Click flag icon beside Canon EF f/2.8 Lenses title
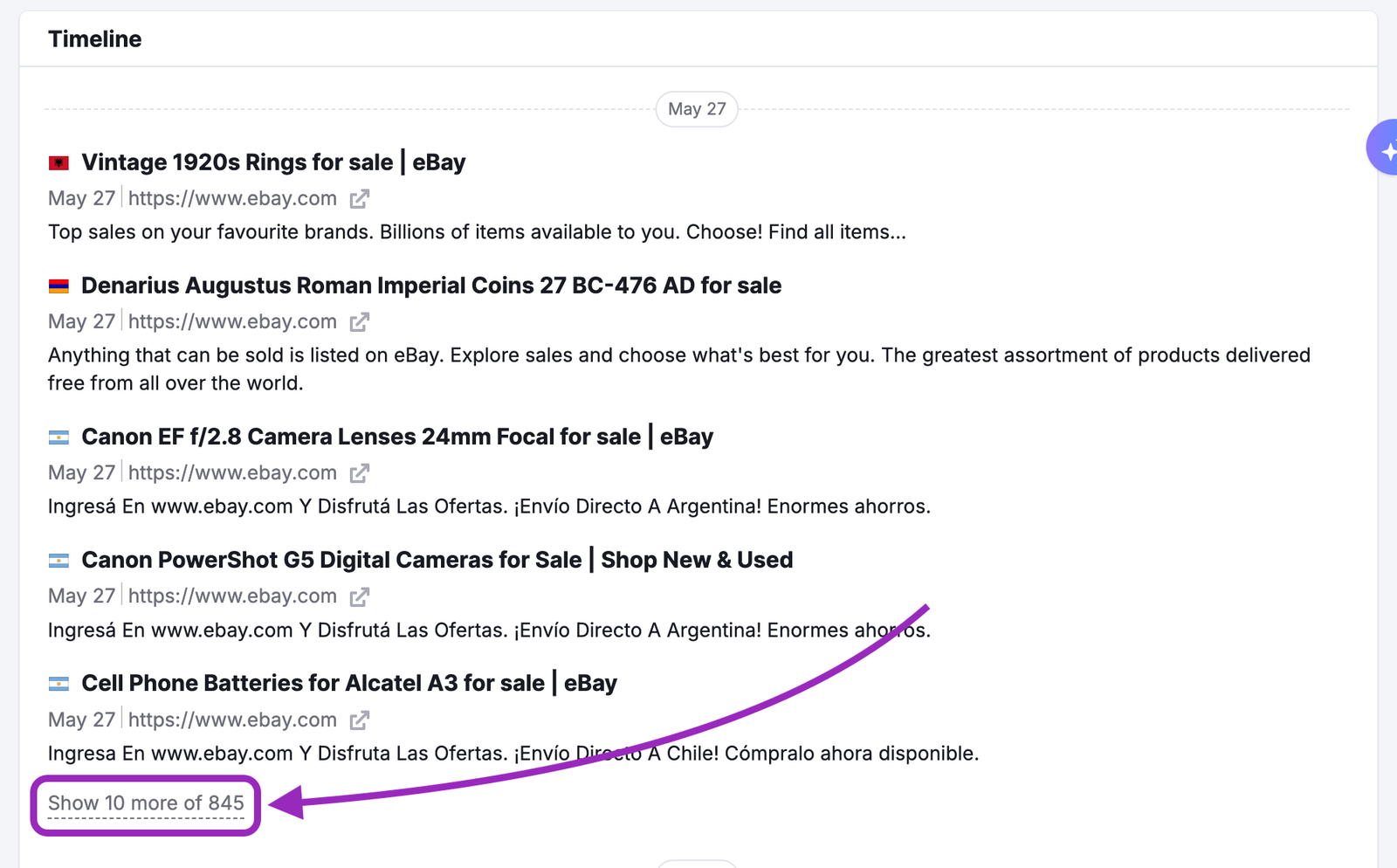Image resolution: width=1397 pixels, height=868 pixels. pyautogui.click(x=58, y=437)
